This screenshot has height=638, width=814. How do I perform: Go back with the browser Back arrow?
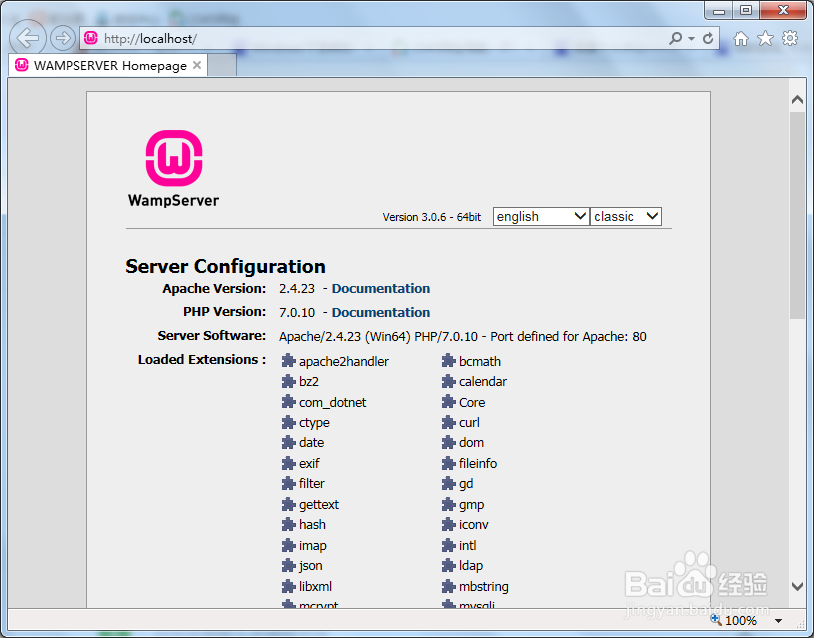click(x=28, y=38)
